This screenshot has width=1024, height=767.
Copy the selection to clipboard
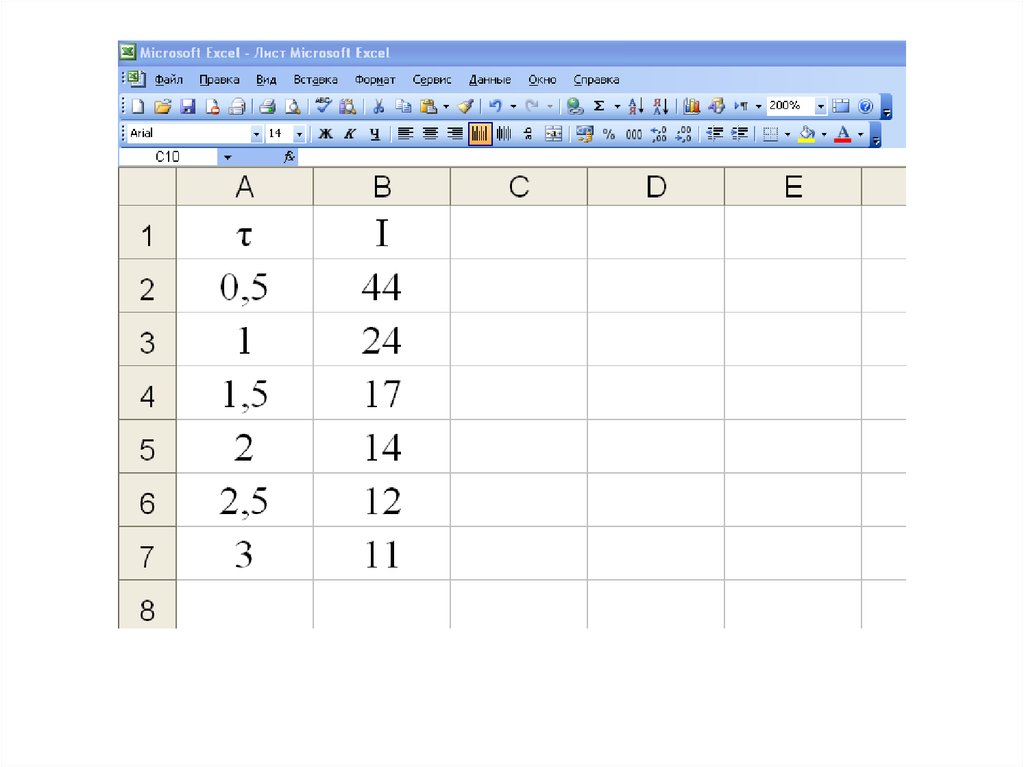(x=404, y=106)
